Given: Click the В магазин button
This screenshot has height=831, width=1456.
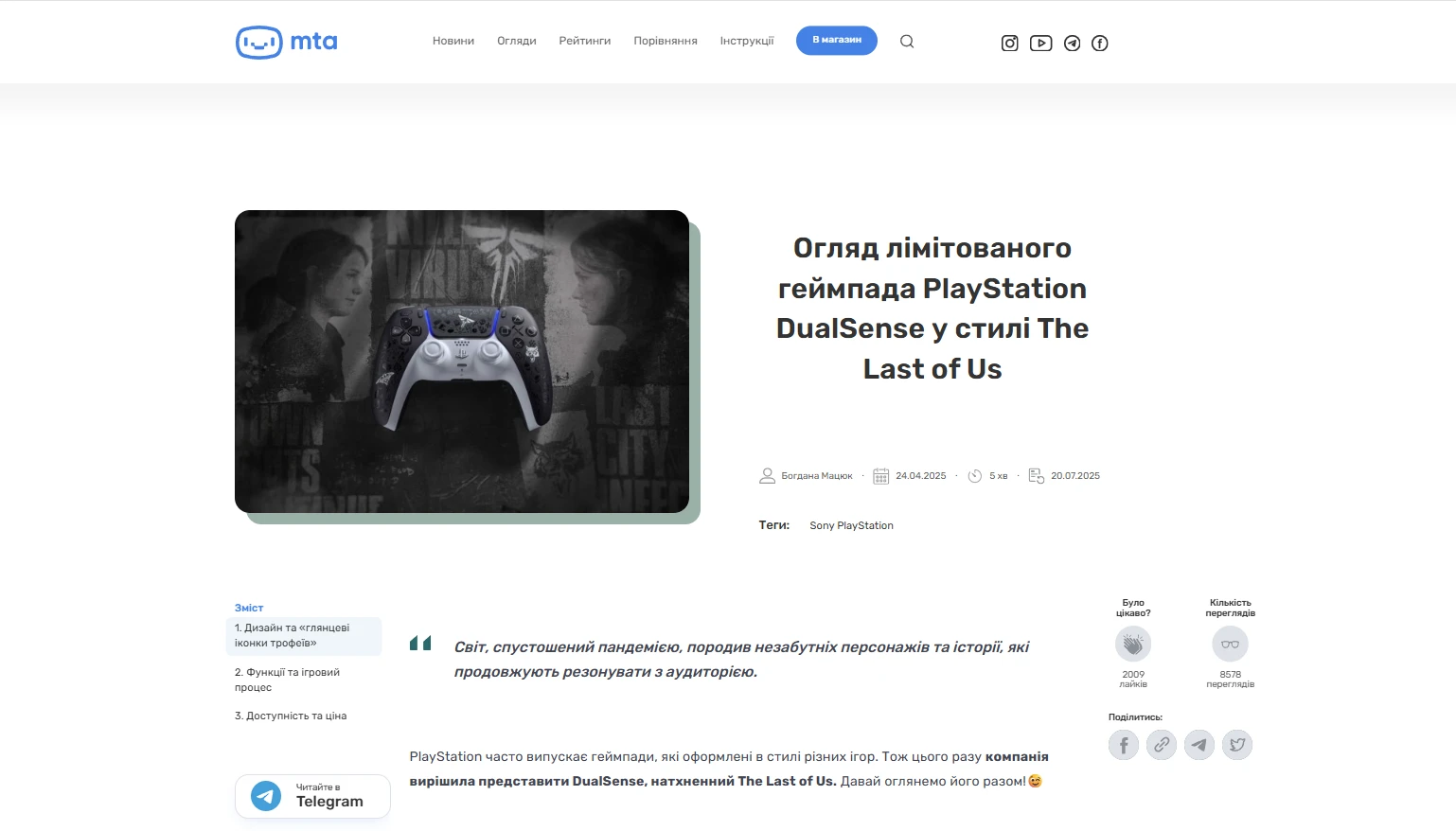Looking at the screenshot, I should tap(837, 41).
